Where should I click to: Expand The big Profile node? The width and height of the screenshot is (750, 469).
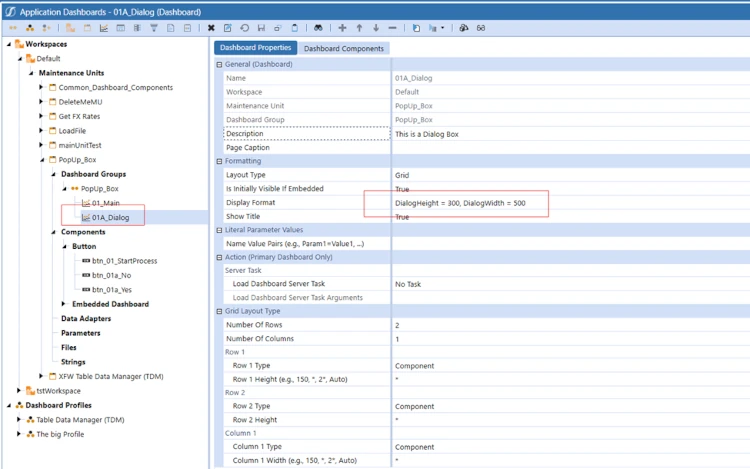click(19, 434)
